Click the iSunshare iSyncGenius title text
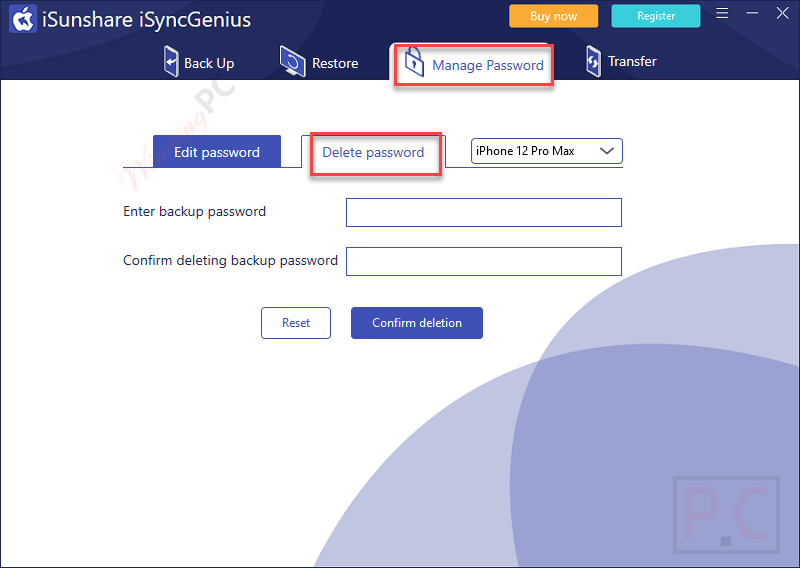800x568 pixels. pos(146,20)
